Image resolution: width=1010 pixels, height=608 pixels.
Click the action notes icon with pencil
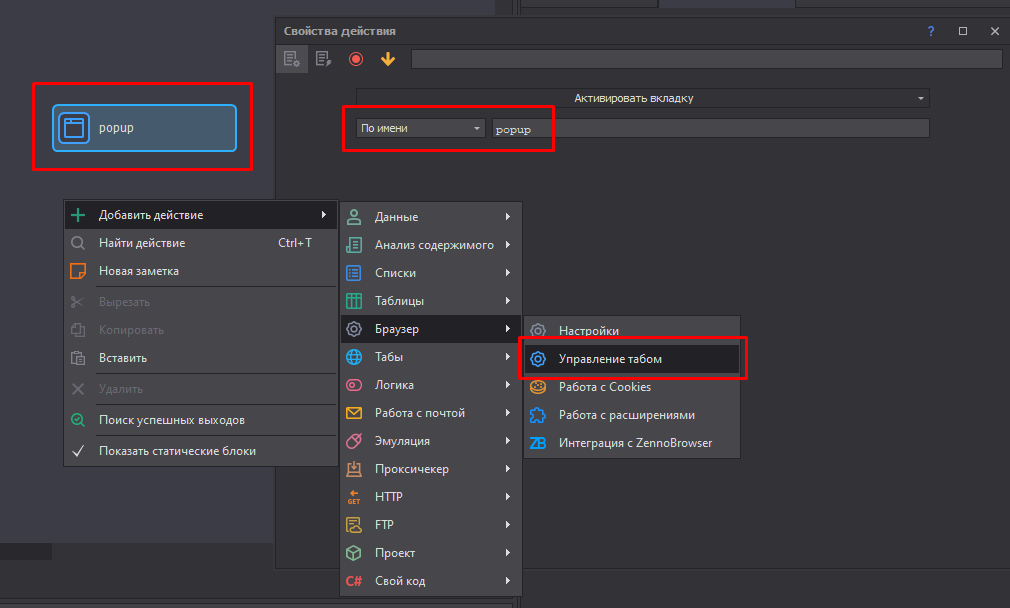pos(323,59)
